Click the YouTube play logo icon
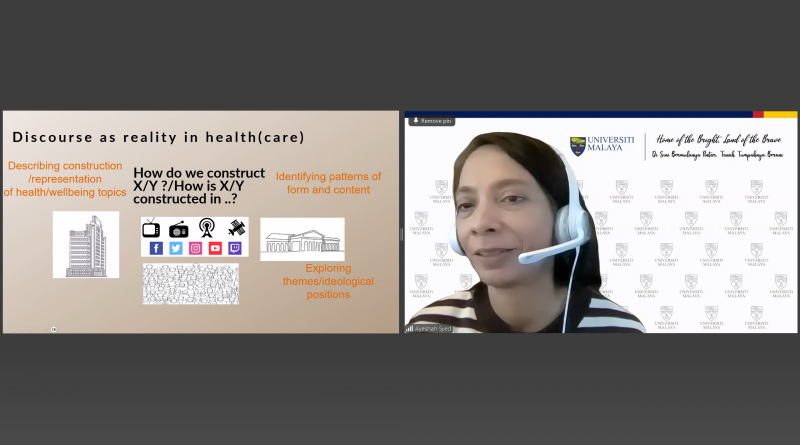Screen dimensions: 800x445 [215, 249]
